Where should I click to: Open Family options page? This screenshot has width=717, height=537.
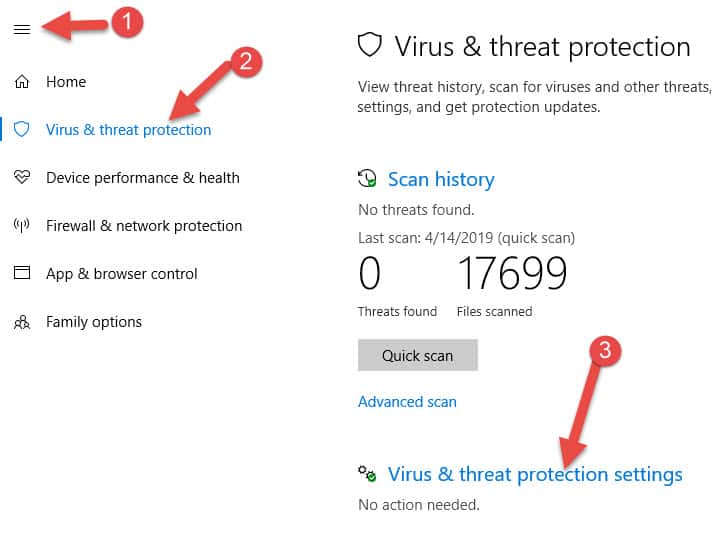click(x=94, y=322)
